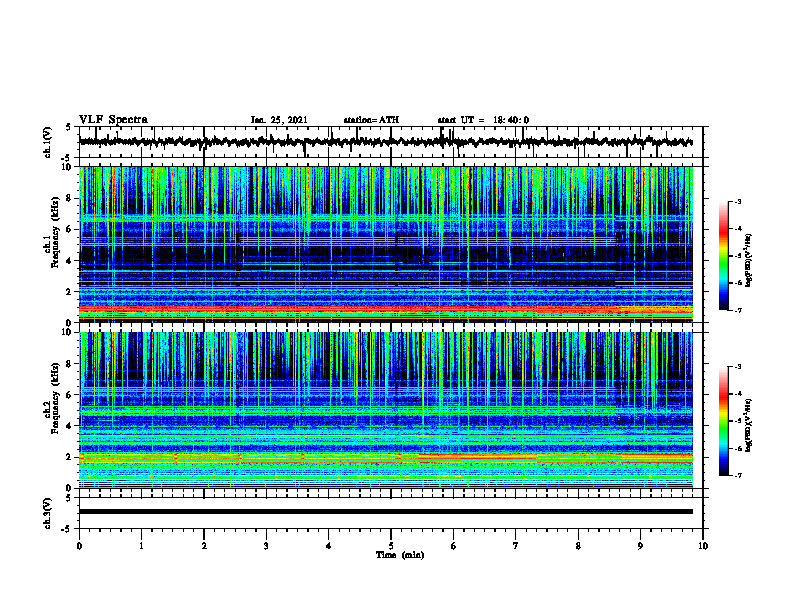The height and width of the screenshot is (612, 792).
Task: Click the 4 tick on Time axis
Action: tap(329, 546)
